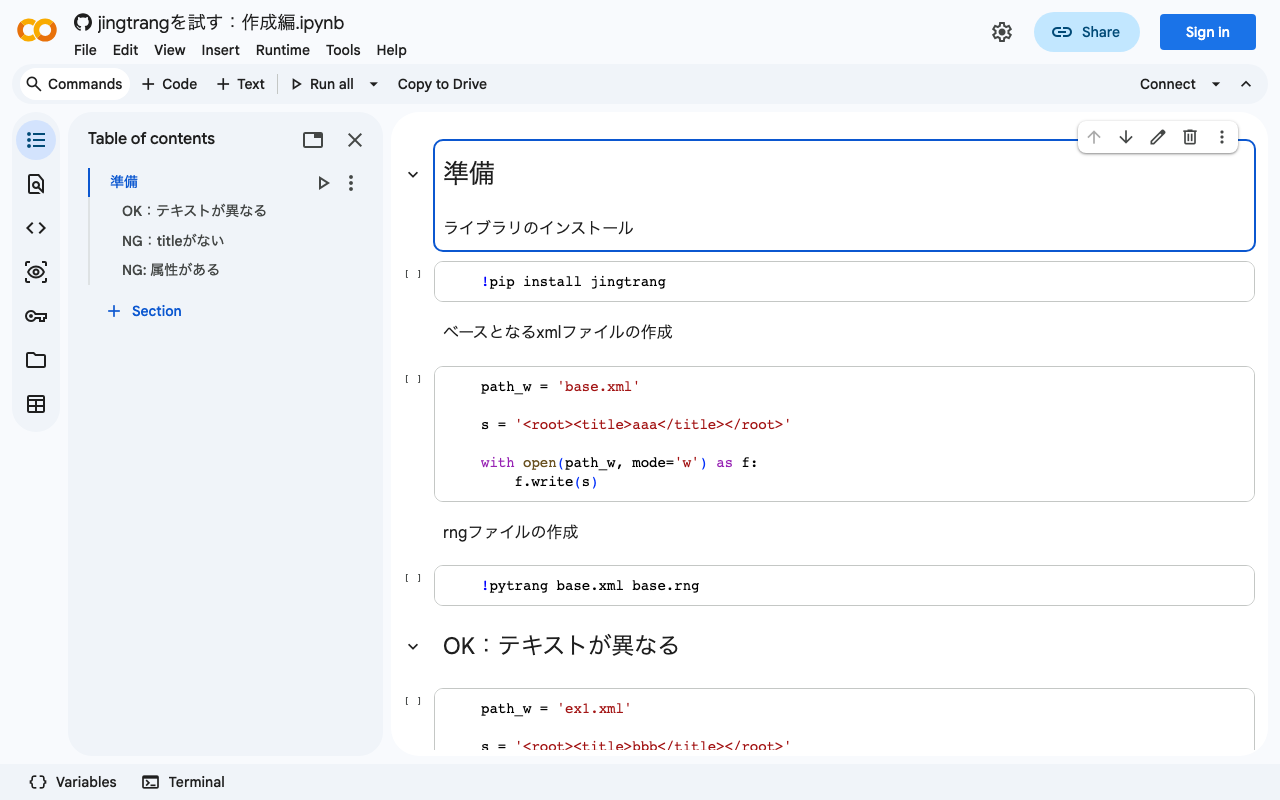Open the Files browser sidebar

[x=36, y=360]
